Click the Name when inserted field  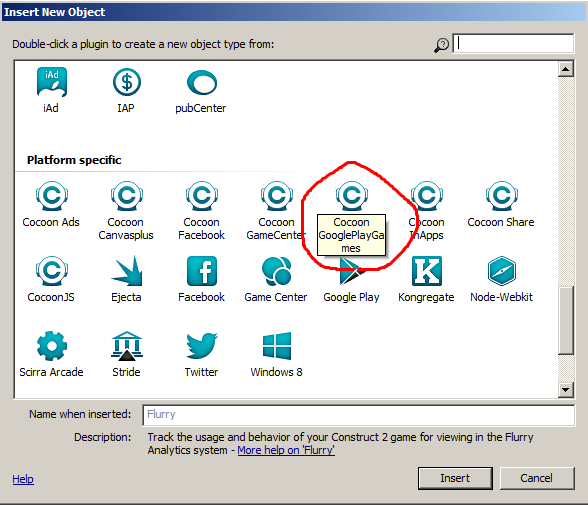coord(358,415)
